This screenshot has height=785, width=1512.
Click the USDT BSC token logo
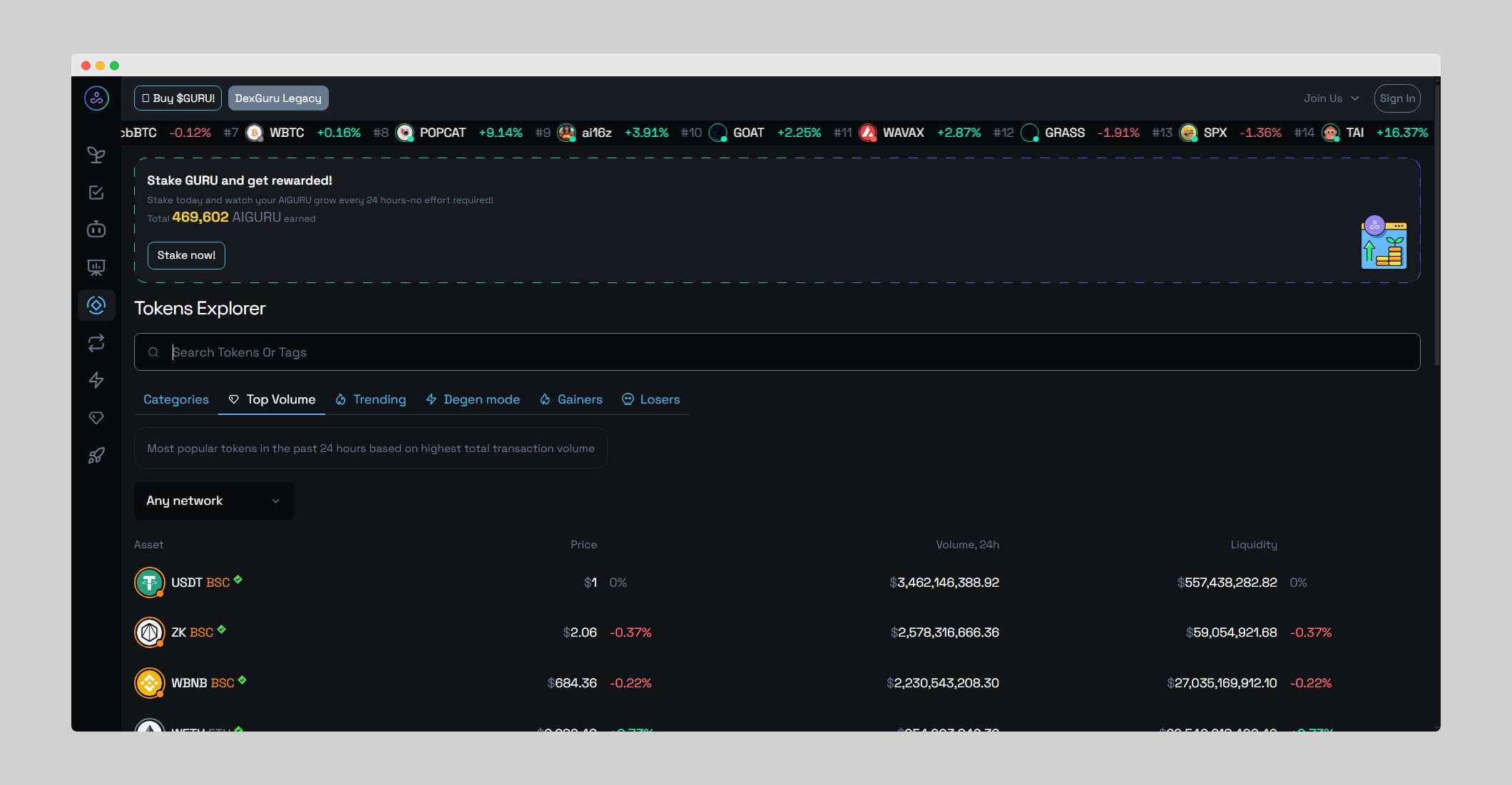(x=150, y=583)
